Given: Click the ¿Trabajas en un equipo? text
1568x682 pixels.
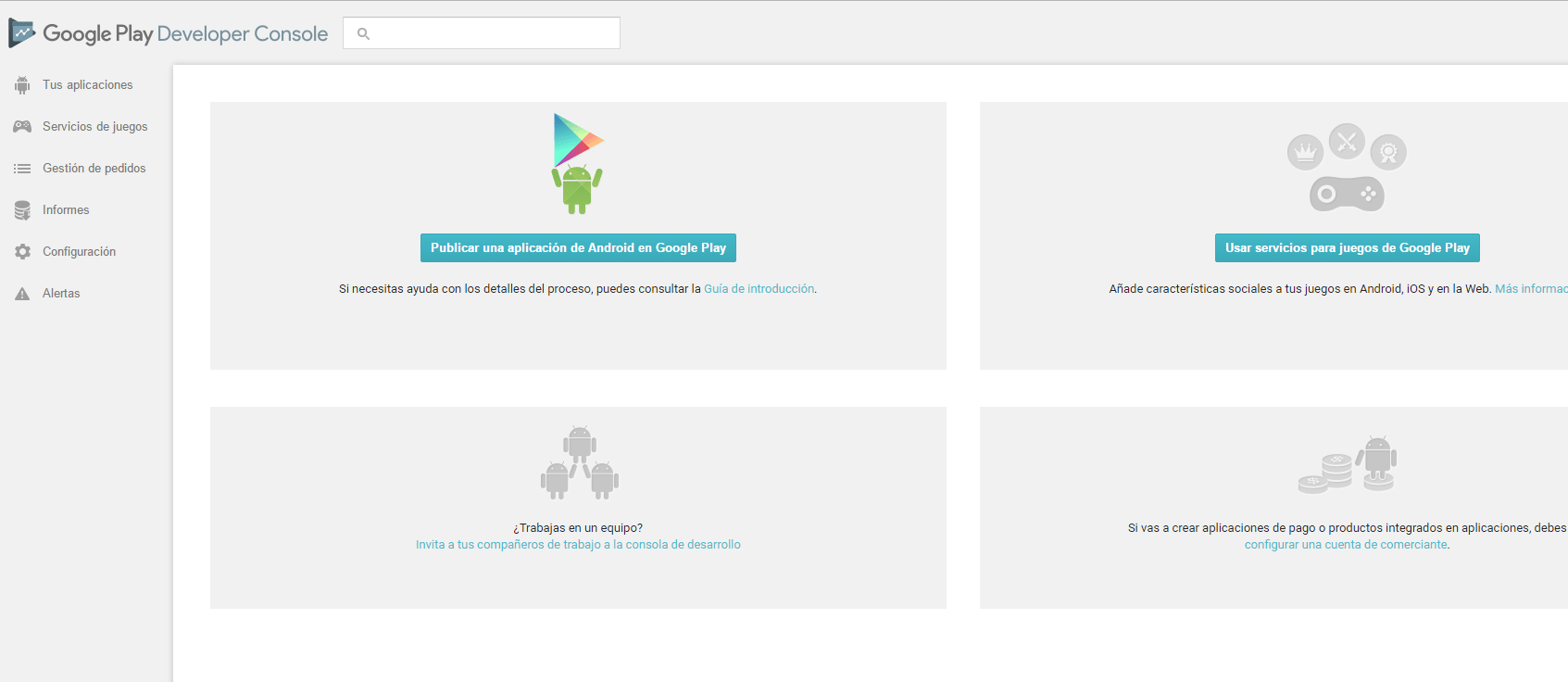Looking at the screenshot, I should (578, 528).
